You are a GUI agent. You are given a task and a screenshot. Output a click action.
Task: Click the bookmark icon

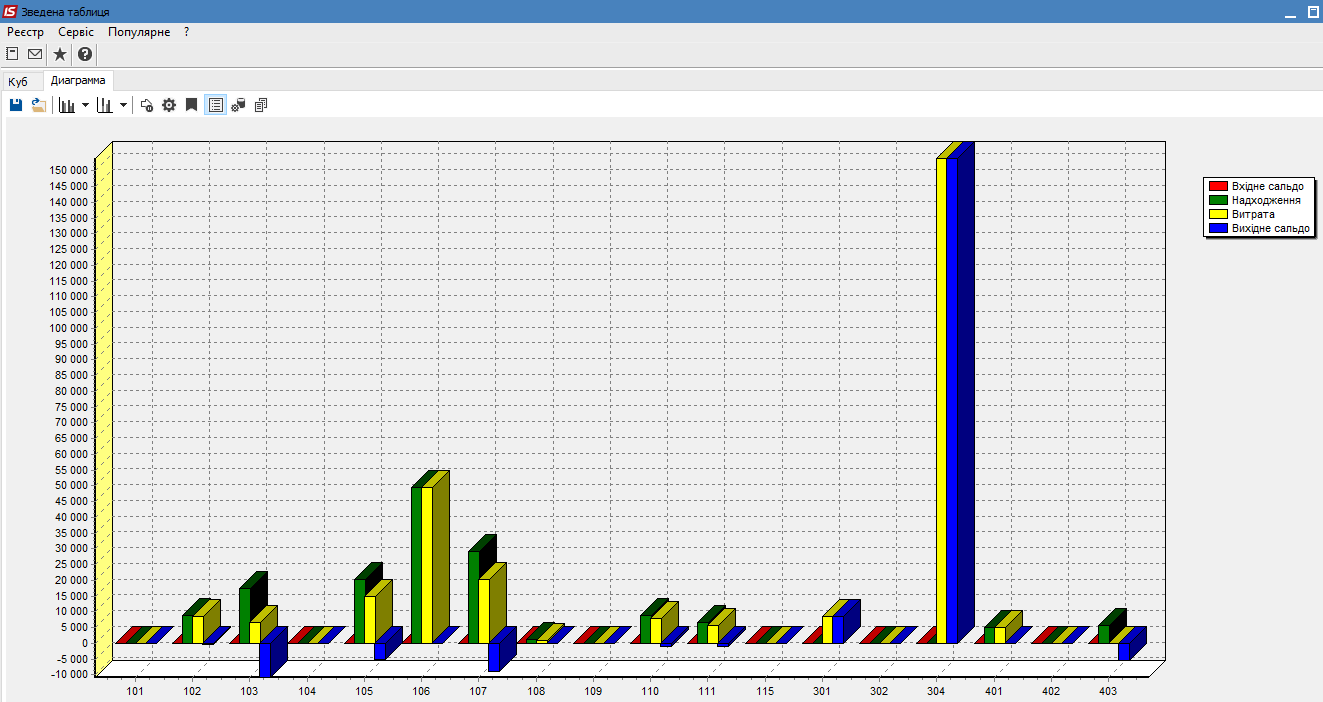pyautogui.click(x=192, y=105)
